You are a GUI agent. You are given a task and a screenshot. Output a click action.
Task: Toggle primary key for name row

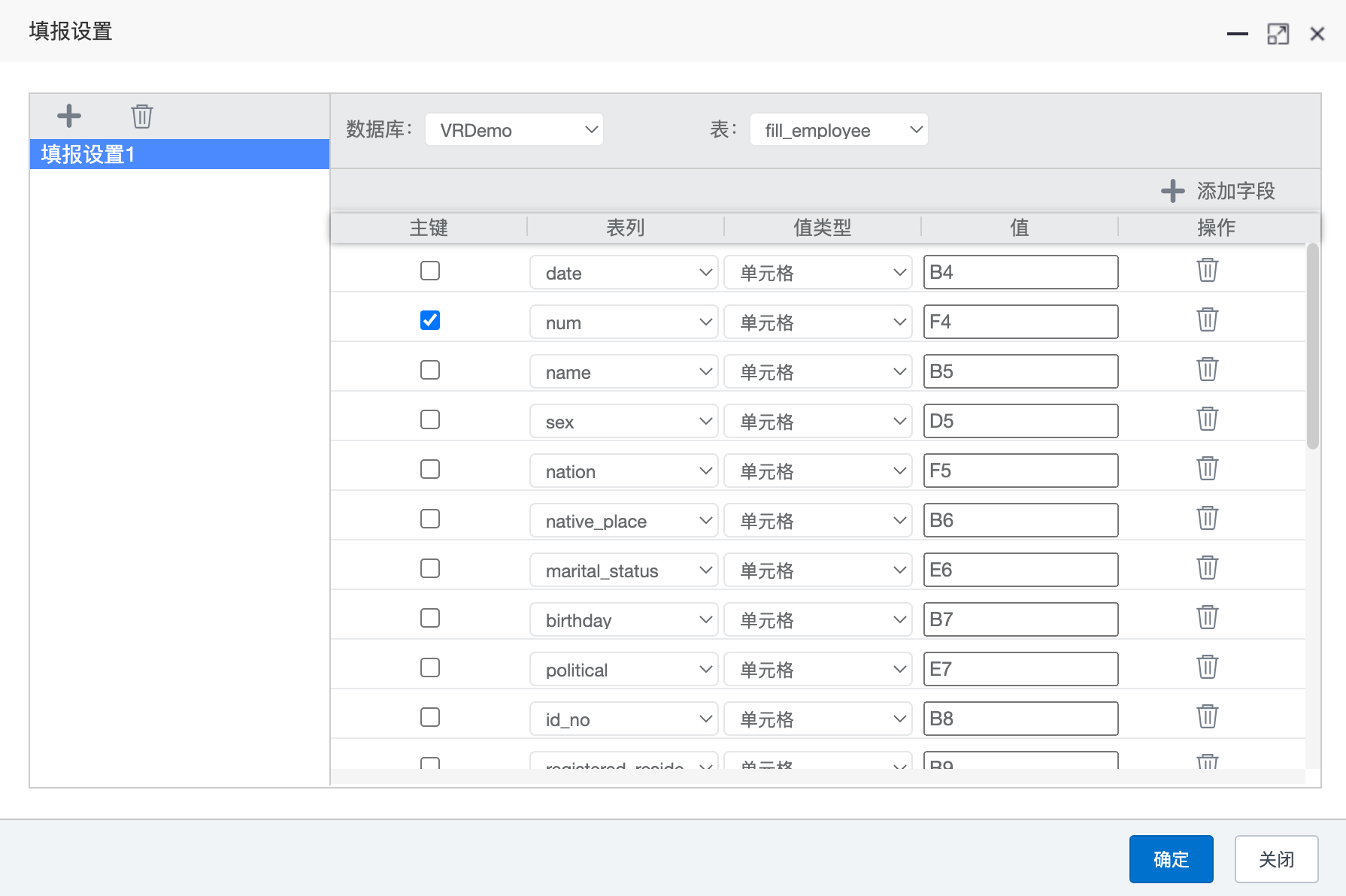pyautogui.click(x=430, y=370)
